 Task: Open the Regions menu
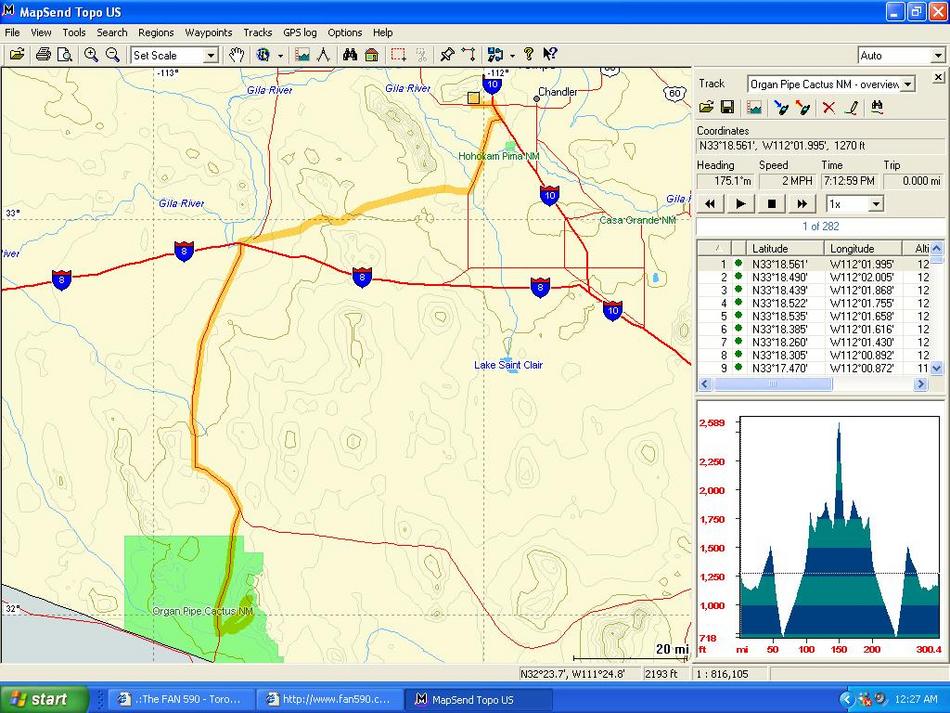[x=156, y=33]
